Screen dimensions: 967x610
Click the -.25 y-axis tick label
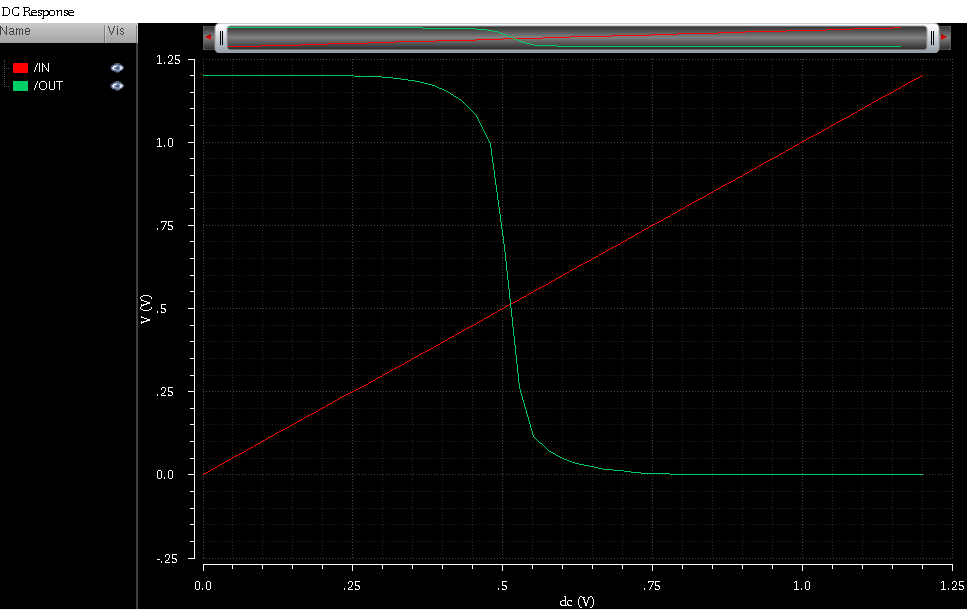[x=167, y=559]
